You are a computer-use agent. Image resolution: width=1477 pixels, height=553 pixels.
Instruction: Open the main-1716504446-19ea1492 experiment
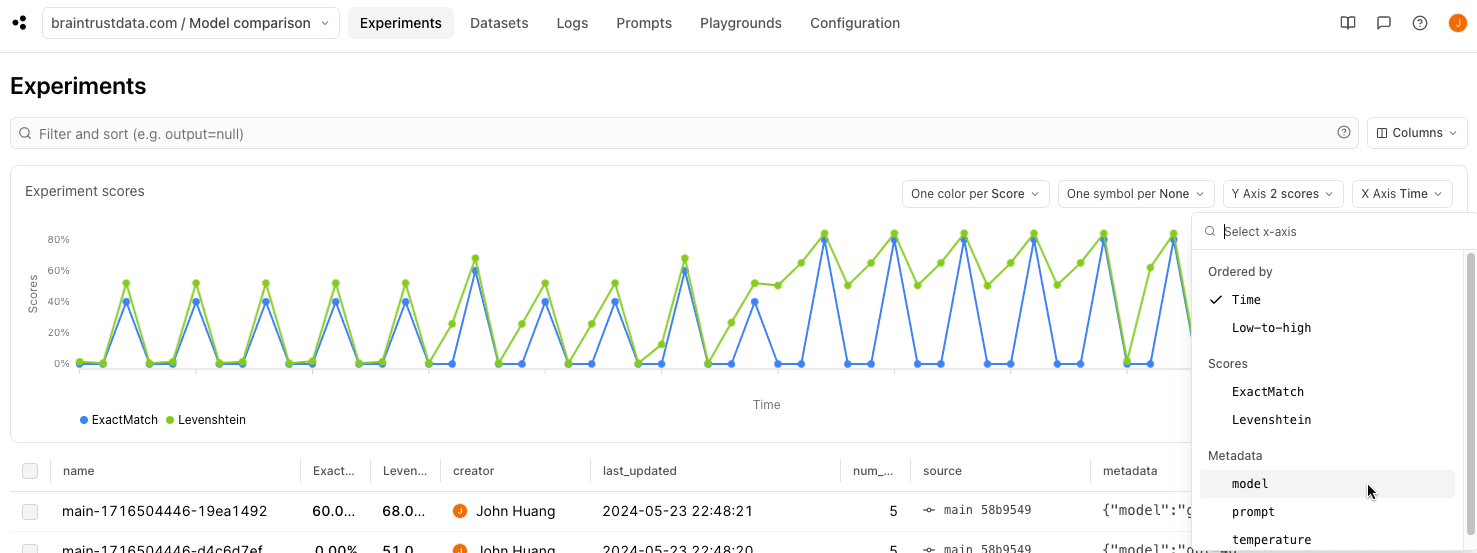[x=164, y=511]
